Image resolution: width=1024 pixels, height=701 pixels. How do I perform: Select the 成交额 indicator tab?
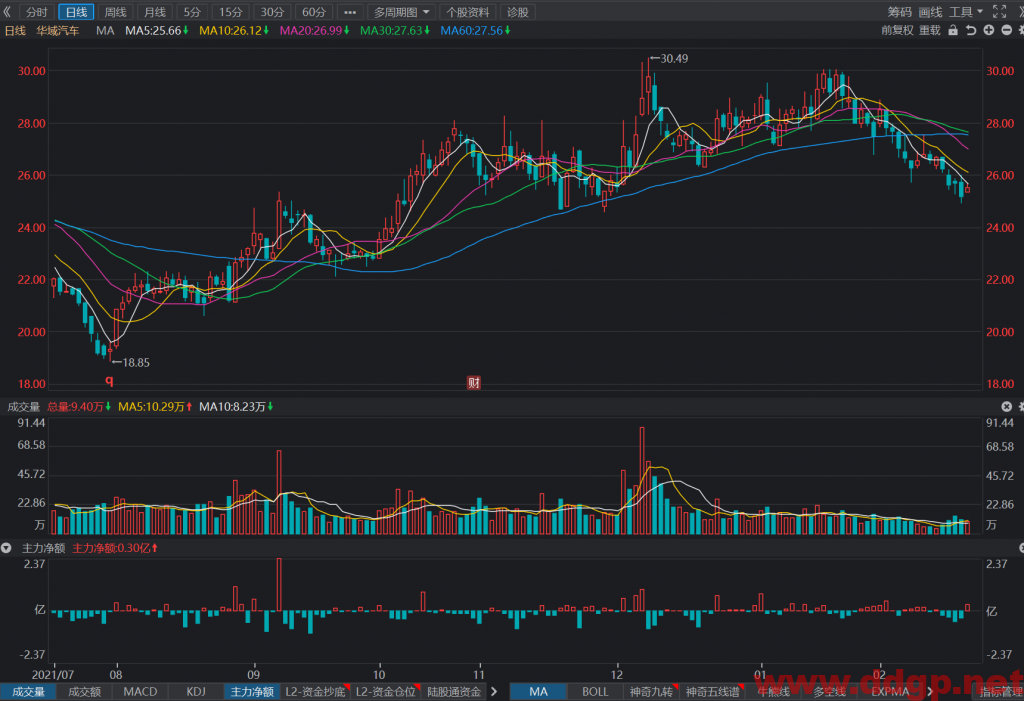[85, 692]
